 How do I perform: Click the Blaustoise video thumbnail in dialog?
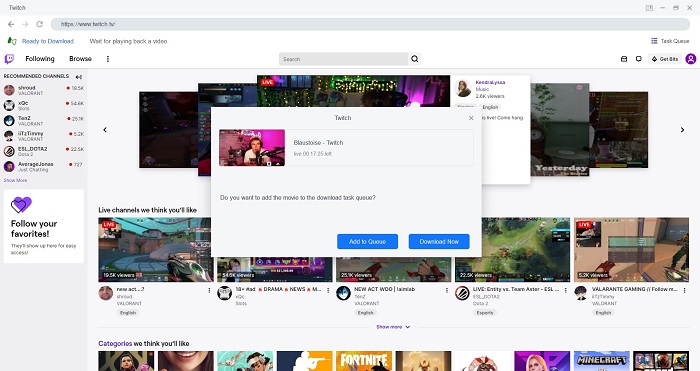click(x=252, y=148)
